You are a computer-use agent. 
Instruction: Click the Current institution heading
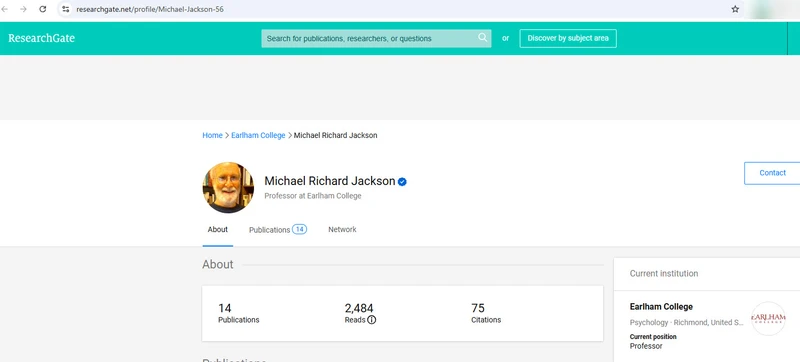tap(664, 273)
